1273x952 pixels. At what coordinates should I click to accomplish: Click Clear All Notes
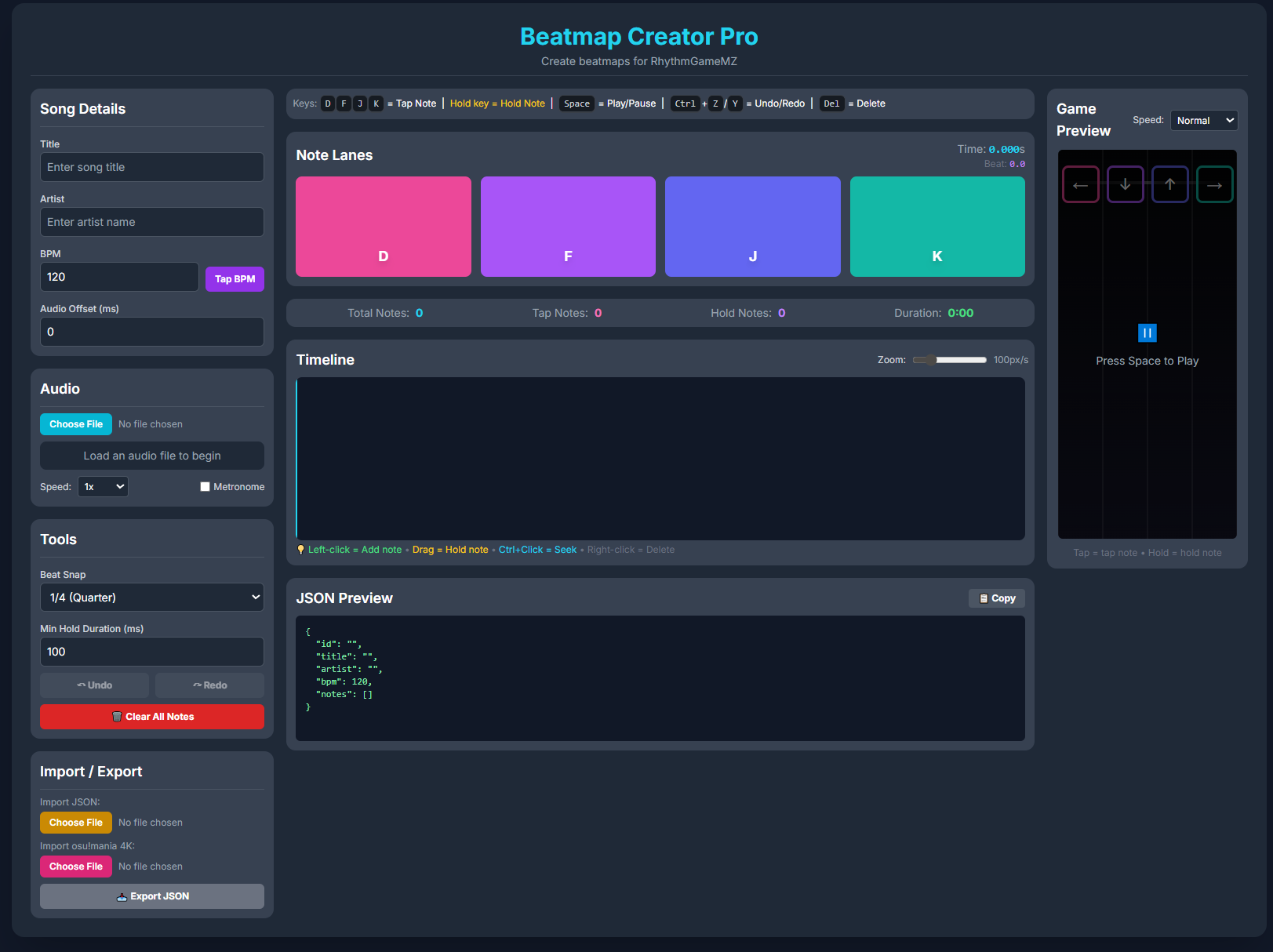(151, 716)
